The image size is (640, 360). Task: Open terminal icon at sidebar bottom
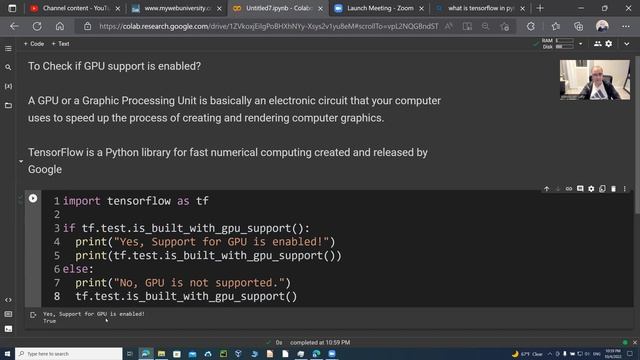[8, 329]
